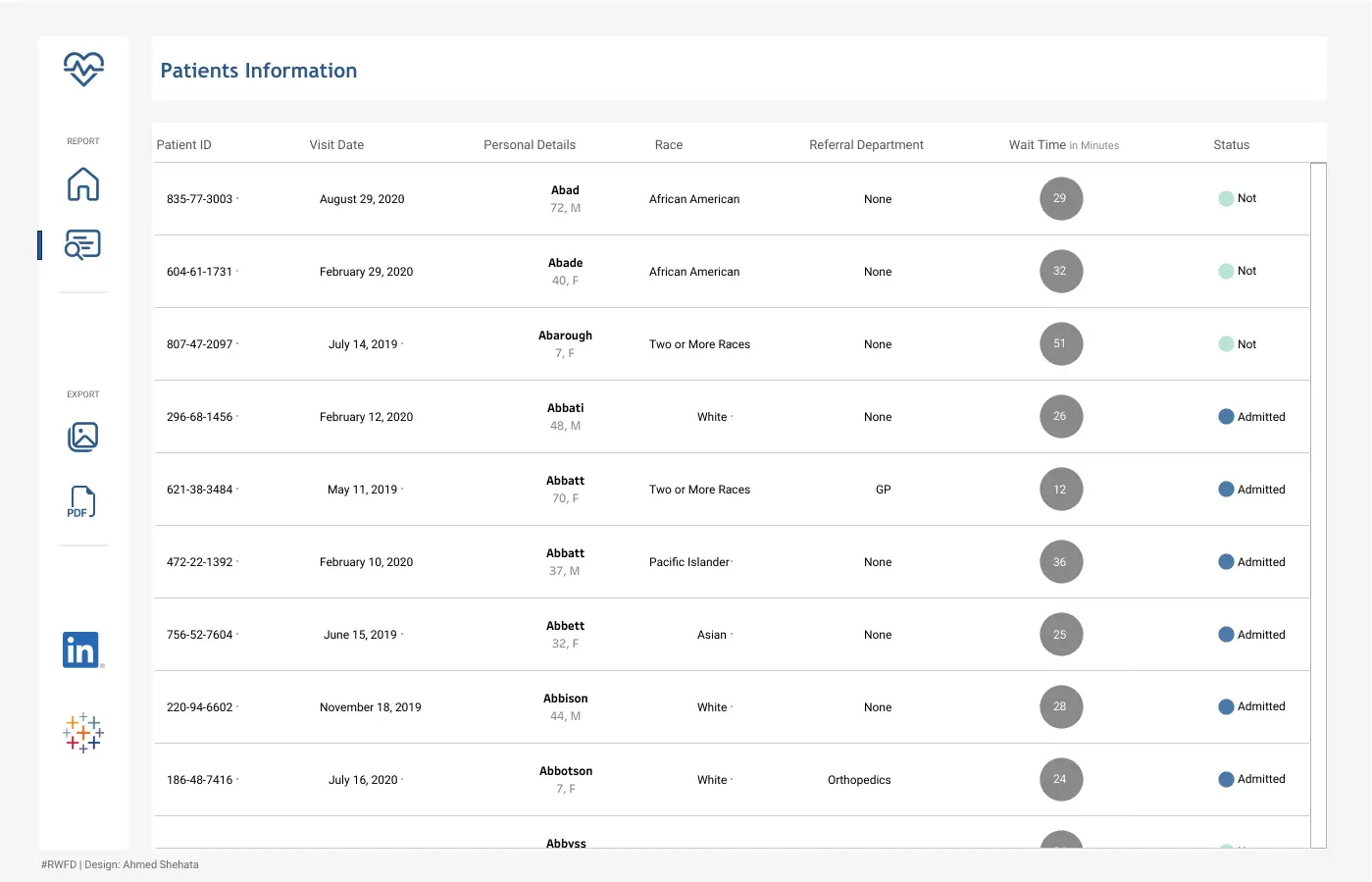Screen dimensions: 1372x882
Task: Open the Home report page icon
Action: pos(83,184)
